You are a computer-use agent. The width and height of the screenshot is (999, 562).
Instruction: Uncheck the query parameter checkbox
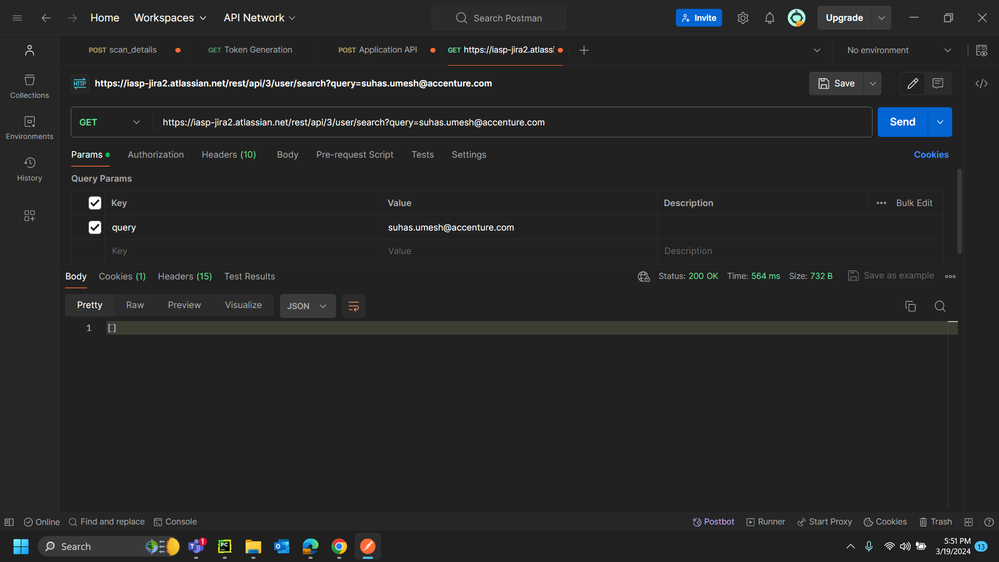coord(95,227)
